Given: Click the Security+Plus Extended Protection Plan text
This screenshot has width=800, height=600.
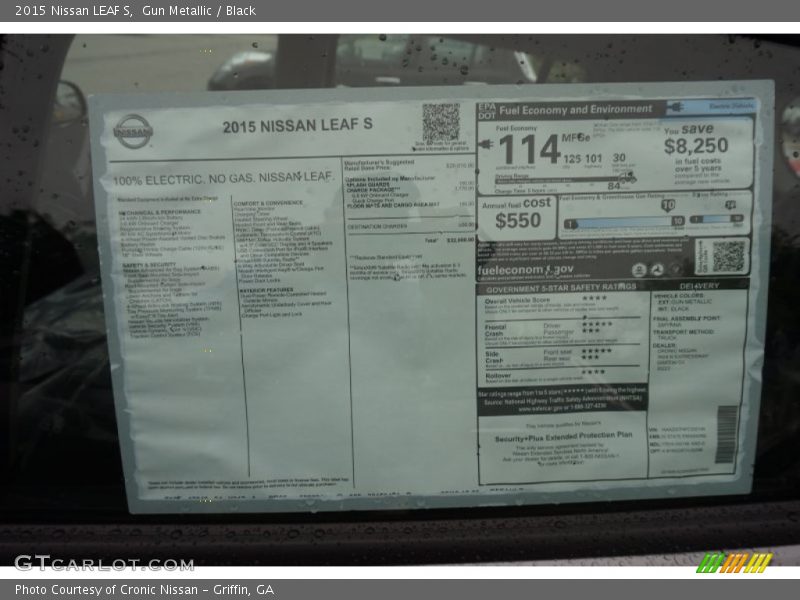Looking at the screenshot, I should tap(564, 436).
